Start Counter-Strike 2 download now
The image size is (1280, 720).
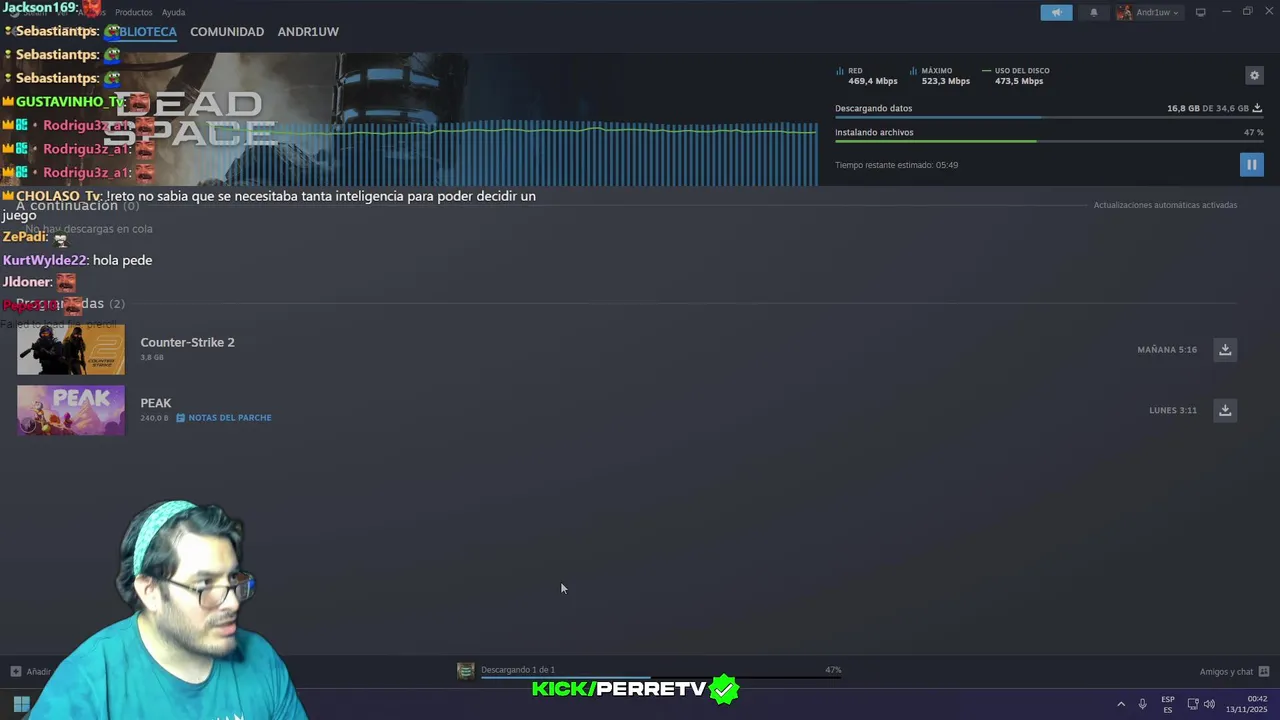(x=1225, y=349)
